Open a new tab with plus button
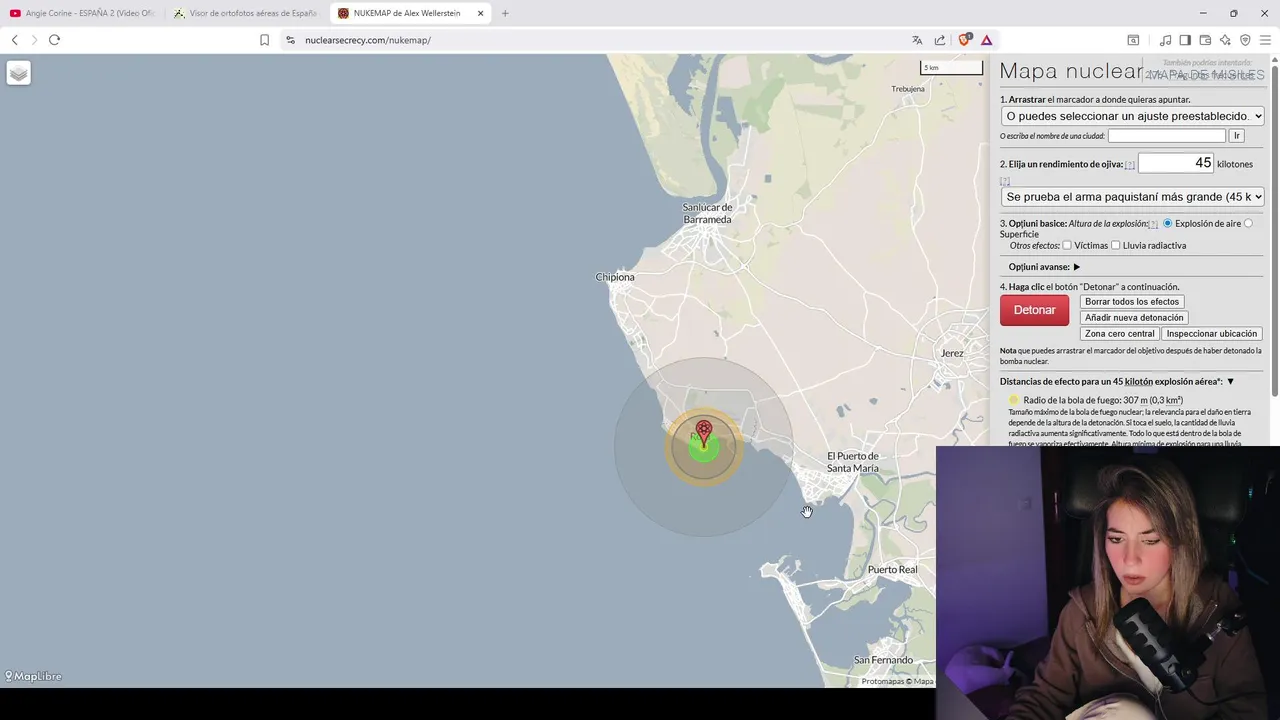 (x=505, y=13)
